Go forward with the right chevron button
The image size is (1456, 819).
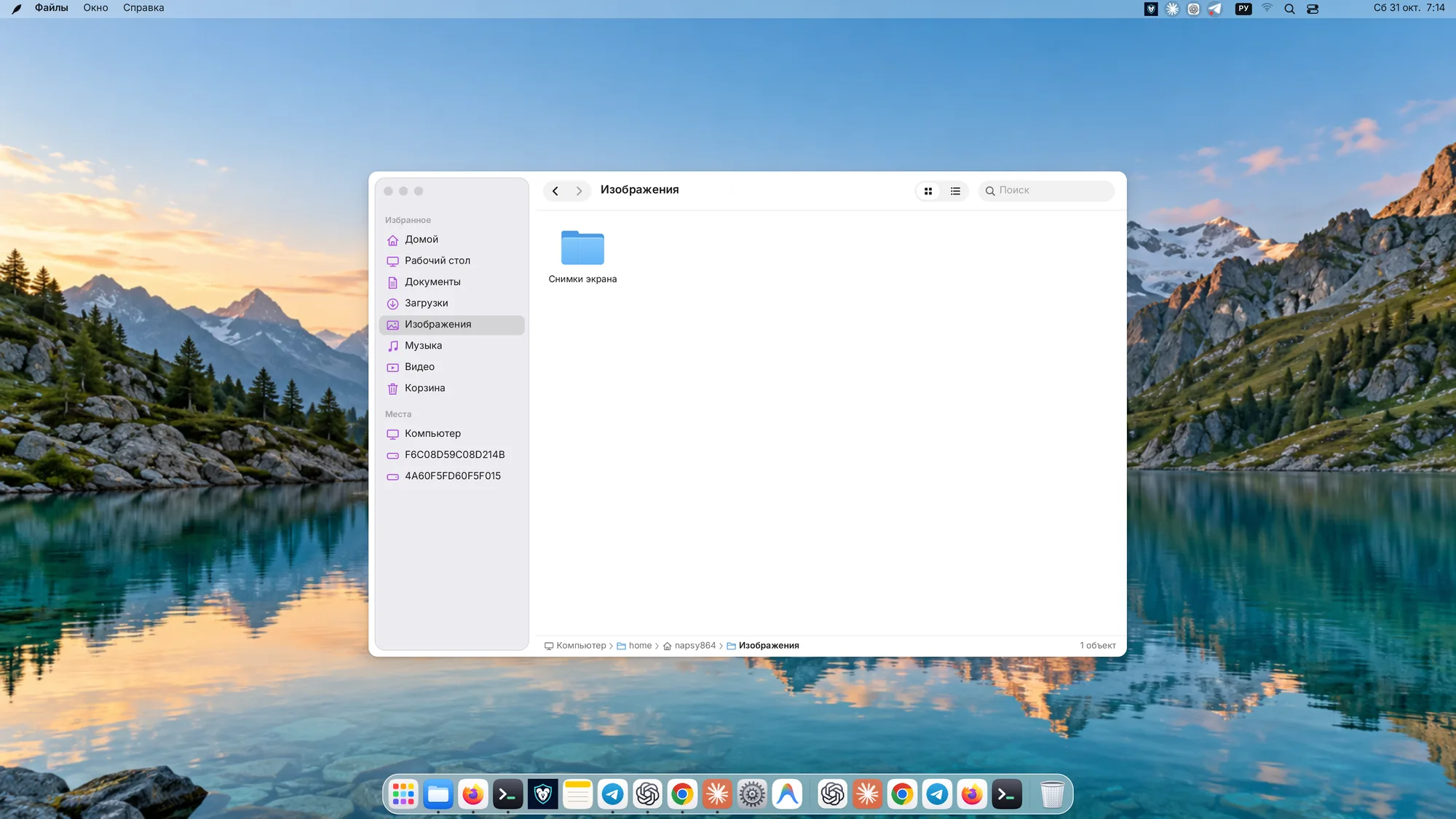click(579, 191)
